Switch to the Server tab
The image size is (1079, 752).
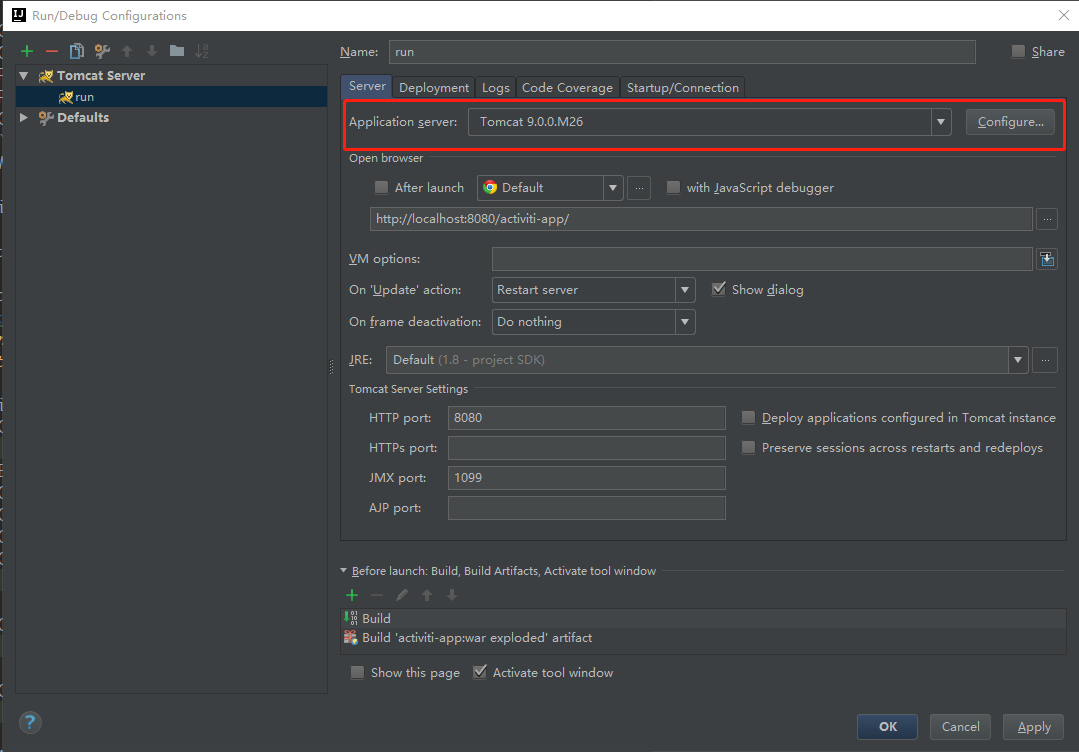click(x=367, y=86)
